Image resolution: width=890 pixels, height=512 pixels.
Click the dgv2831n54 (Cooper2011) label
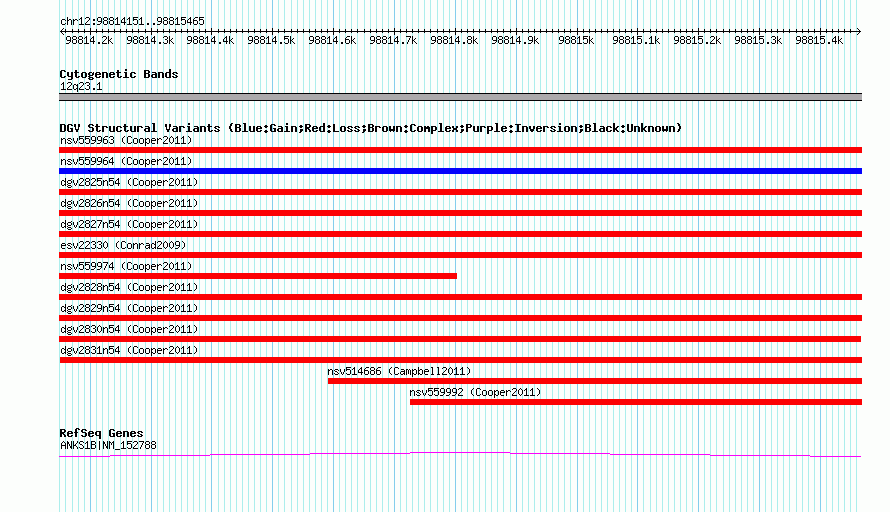pyautogui.click(x=129, y=350)
